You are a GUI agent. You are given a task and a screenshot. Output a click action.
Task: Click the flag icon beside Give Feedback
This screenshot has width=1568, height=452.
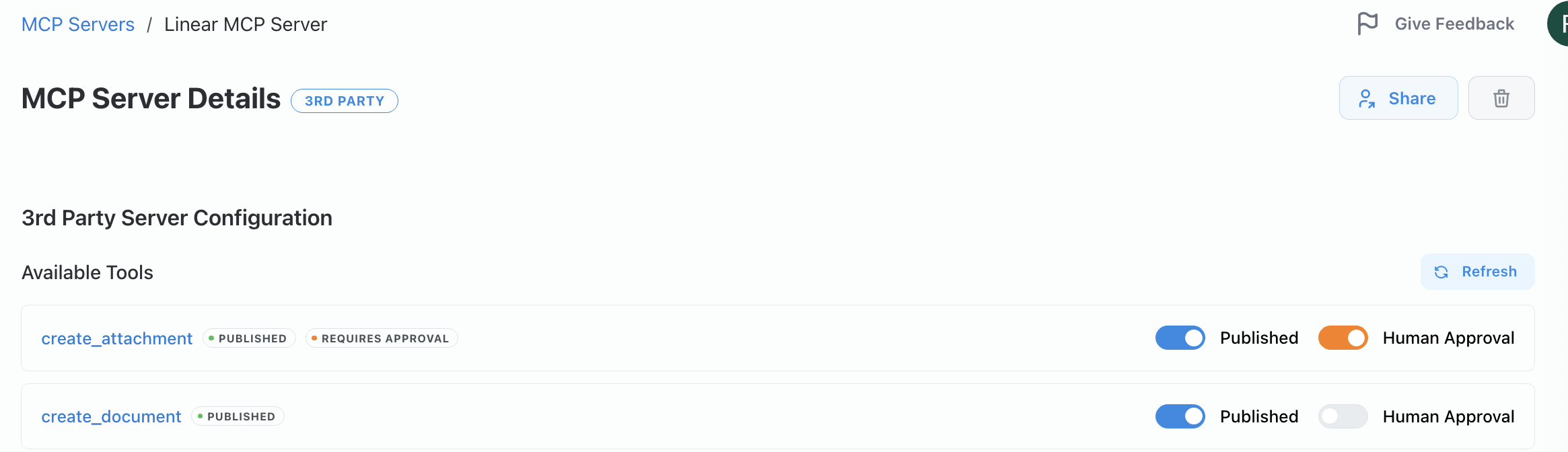[1367, 24]
